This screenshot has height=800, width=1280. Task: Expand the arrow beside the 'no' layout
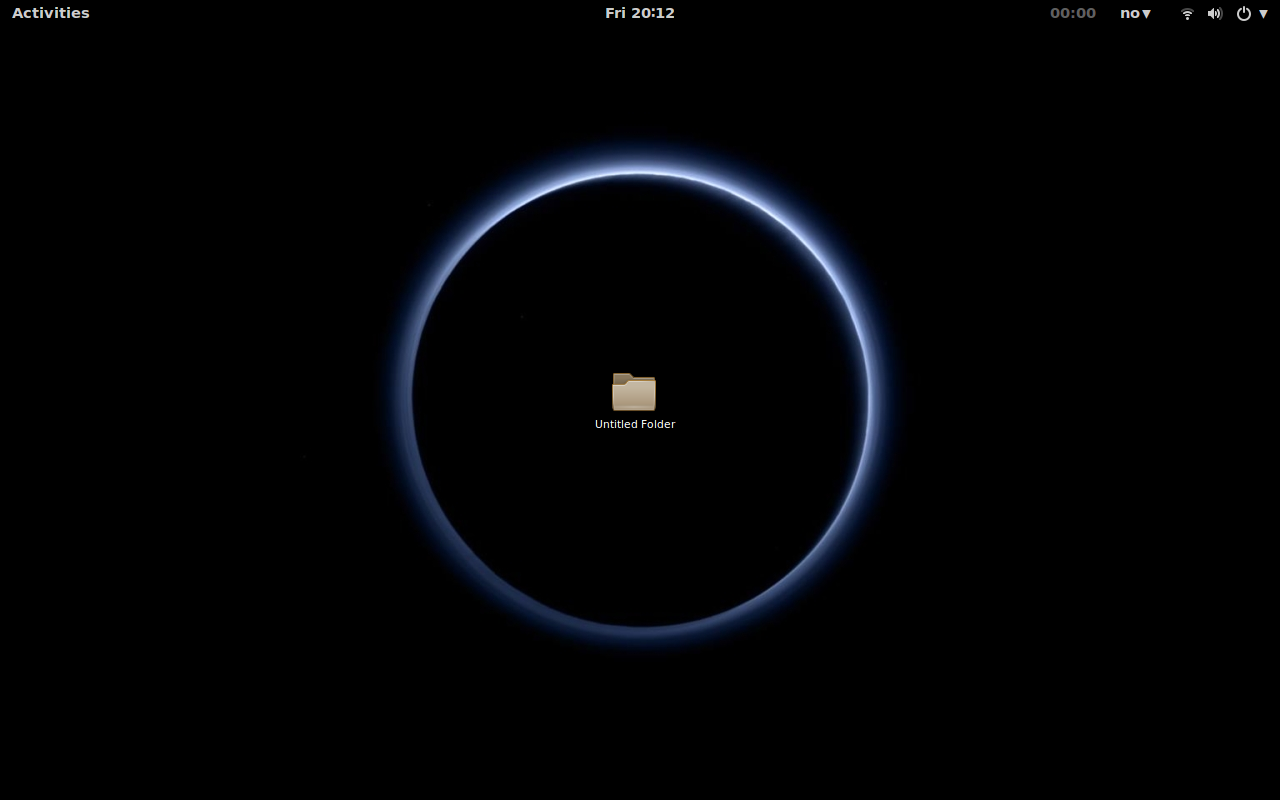(1147, 14)
